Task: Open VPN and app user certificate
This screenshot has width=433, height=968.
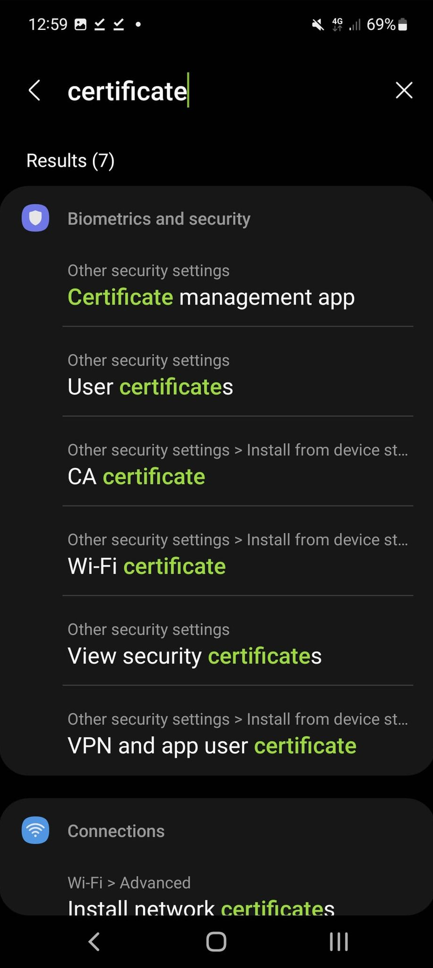Action: 238,734
